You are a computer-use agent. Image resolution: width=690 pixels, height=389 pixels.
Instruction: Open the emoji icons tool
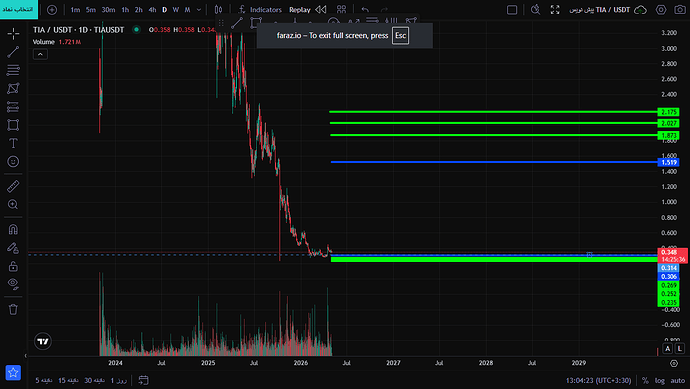13,161
